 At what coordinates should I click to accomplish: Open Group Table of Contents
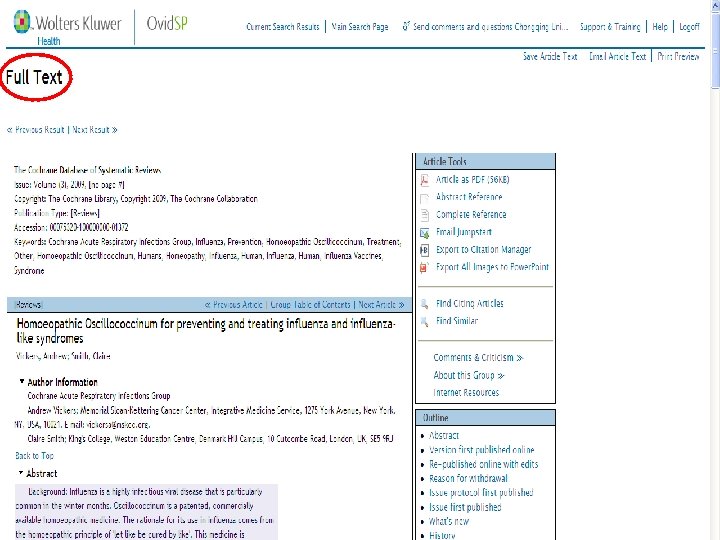click(x=310, y=305)
